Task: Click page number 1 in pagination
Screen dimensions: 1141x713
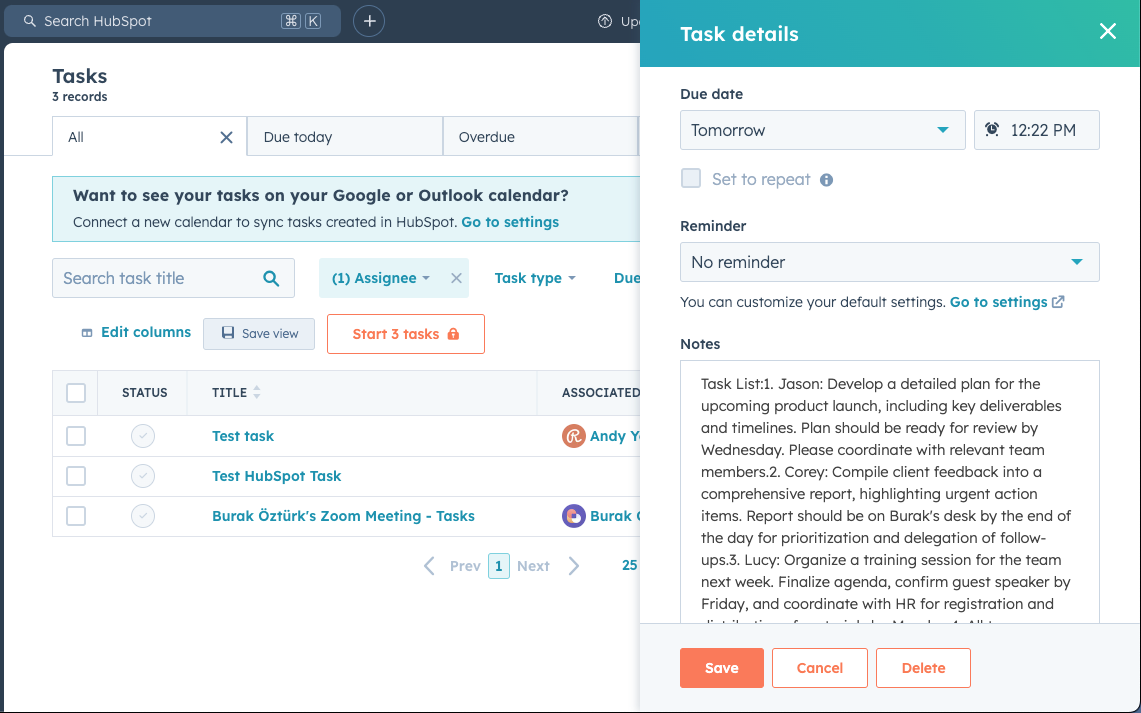Action: pyautogui.click(x=498, y=566)
